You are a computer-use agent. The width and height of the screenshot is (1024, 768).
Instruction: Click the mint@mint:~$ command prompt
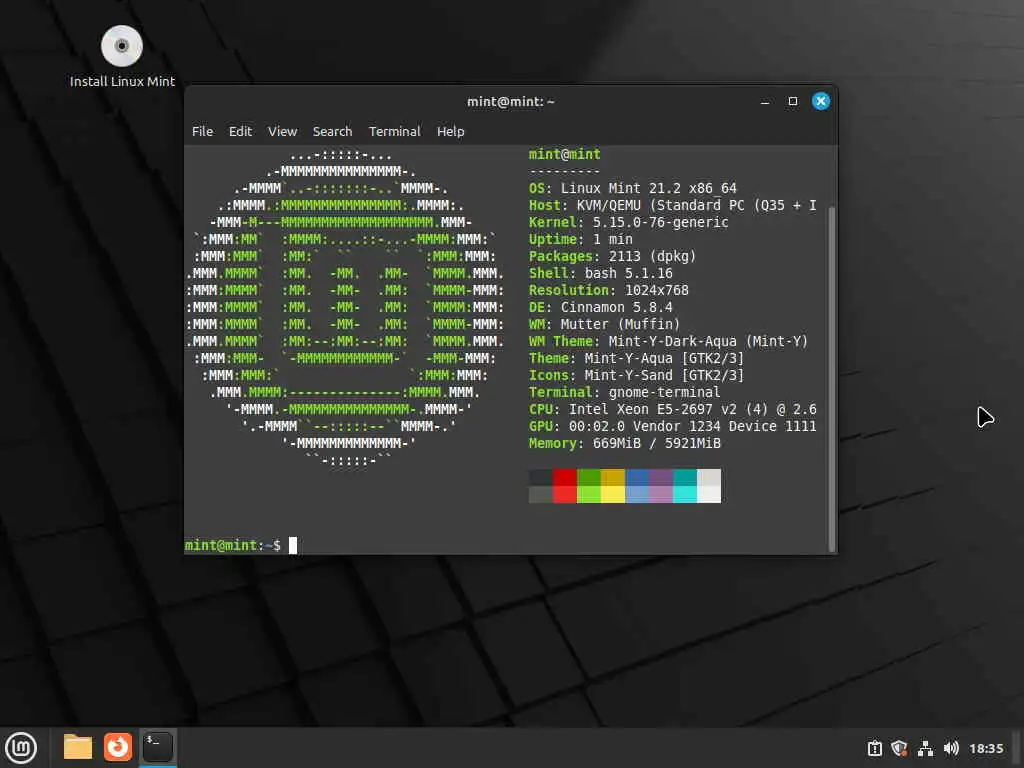pyautogui.click(x=232, y=545)
